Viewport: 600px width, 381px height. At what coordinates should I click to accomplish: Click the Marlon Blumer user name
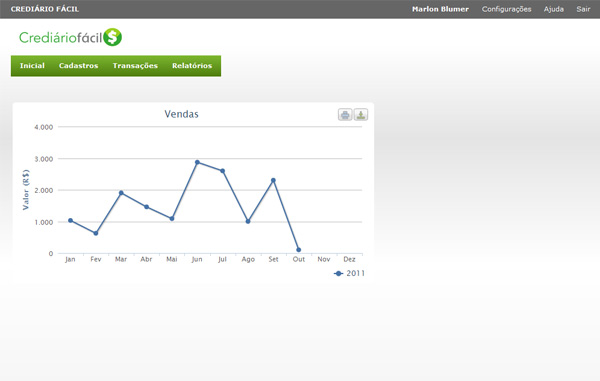click(440, 9)
